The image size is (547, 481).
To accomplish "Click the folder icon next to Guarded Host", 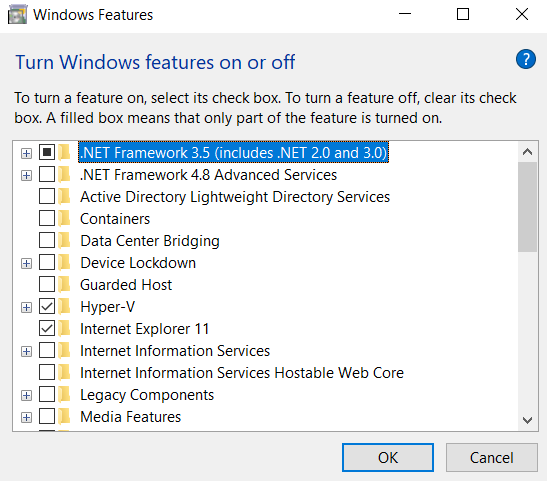I will tap(64, 285).
